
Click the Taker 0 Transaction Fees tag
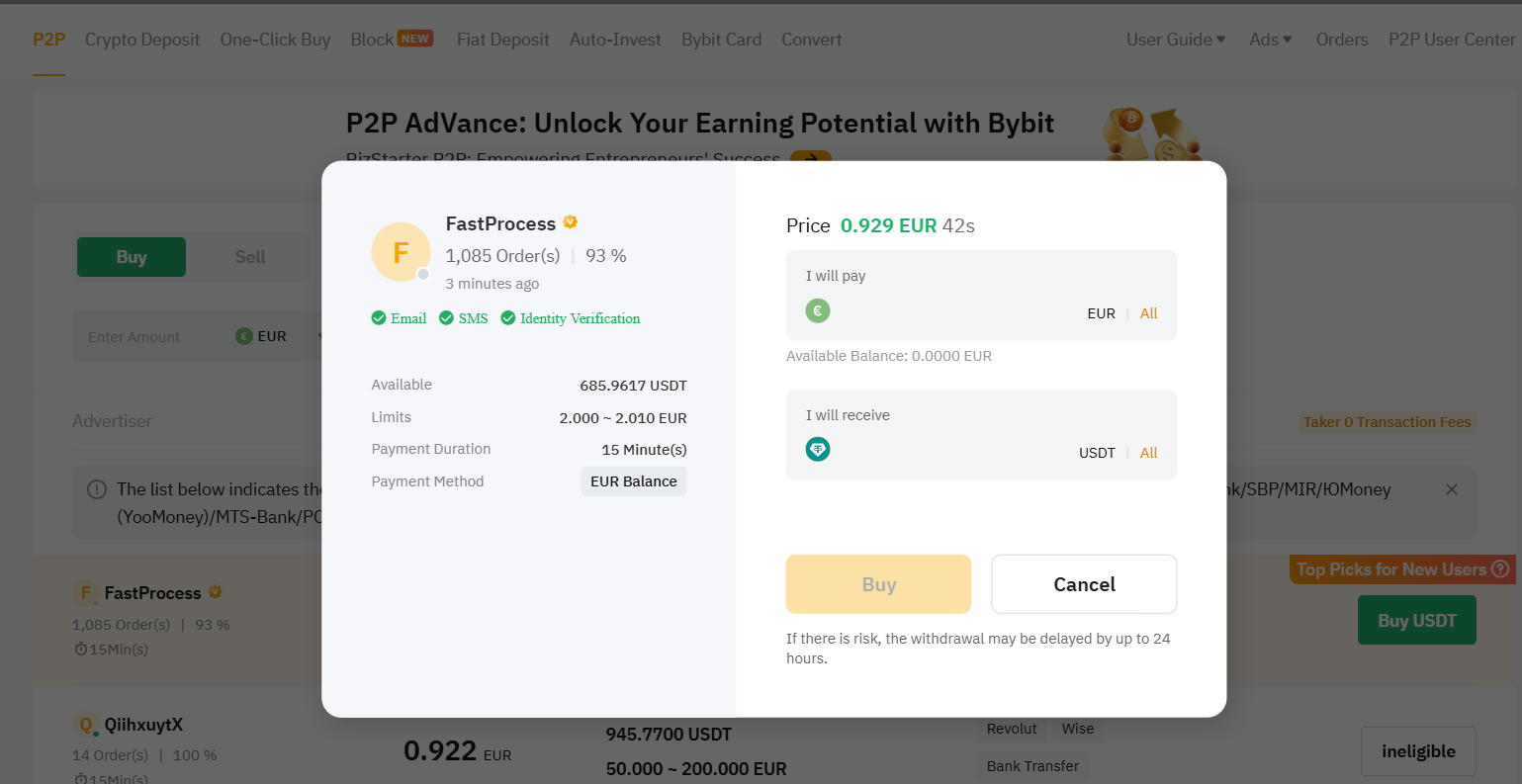tap(1388, 422)
